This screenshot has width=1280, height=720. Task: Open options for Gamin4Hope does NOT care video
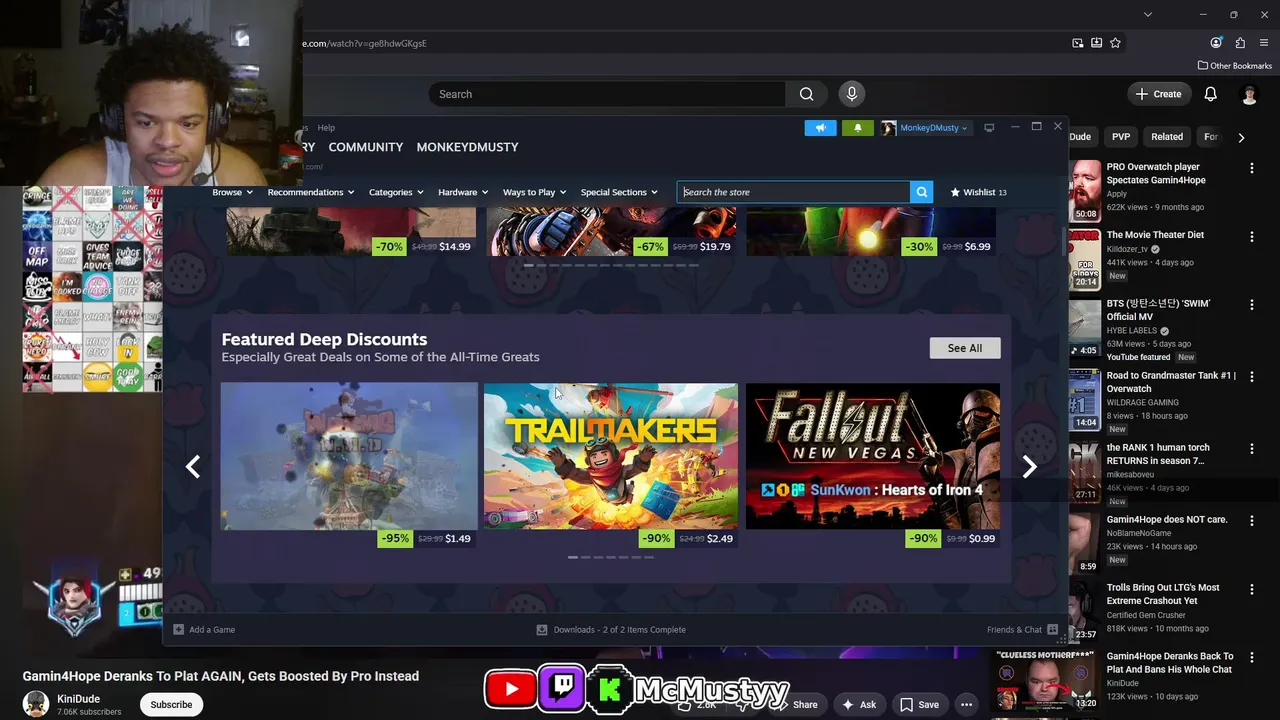pos(1251,521)
